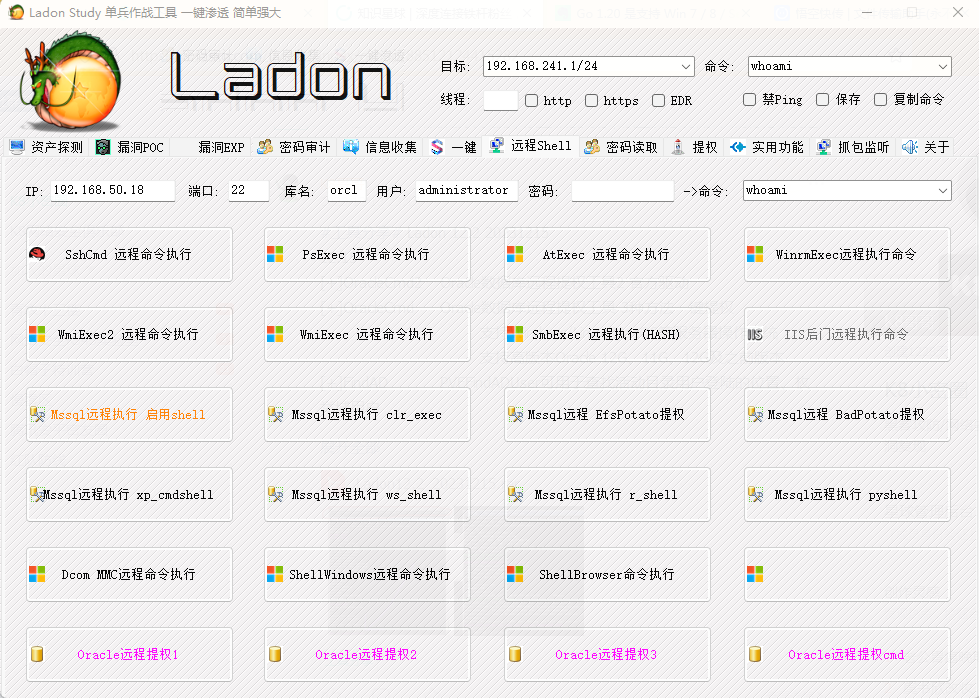The height and width of the screenshot is (698, 979).
Task: Expand the 目标 target dropdown
Action: 686,66
